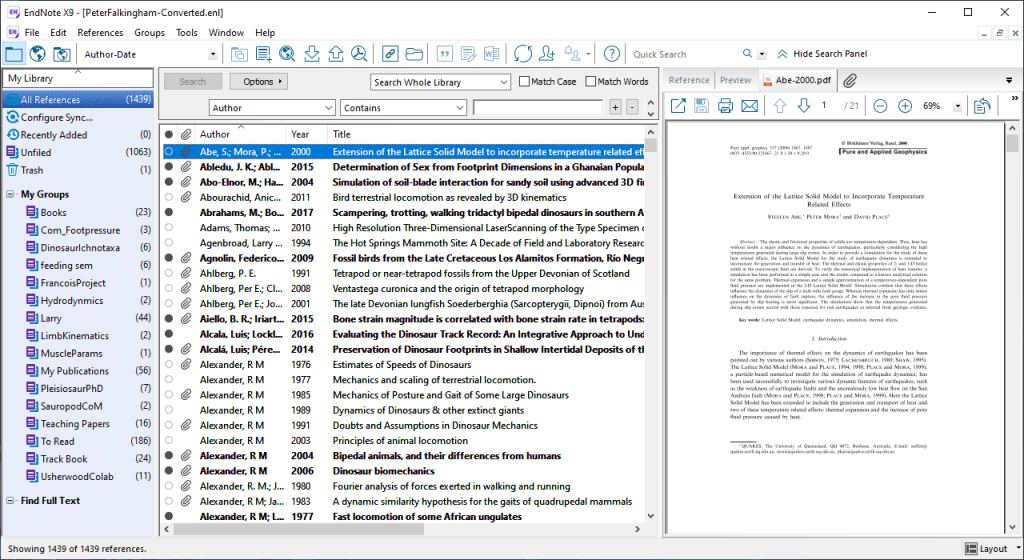The image size is (1024, 560).
Task: Toggle read status dot for Abe, S. reference
Action: (x=169, y=152)
